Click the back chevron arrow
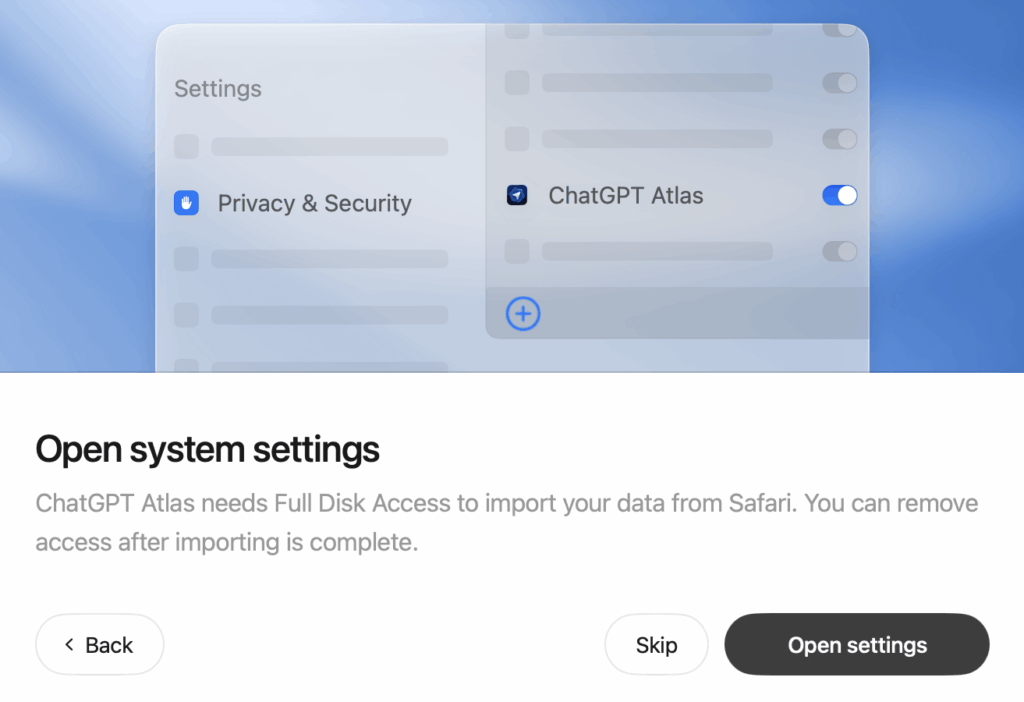This screenshot has height=702, width=1024. point(70,645)
